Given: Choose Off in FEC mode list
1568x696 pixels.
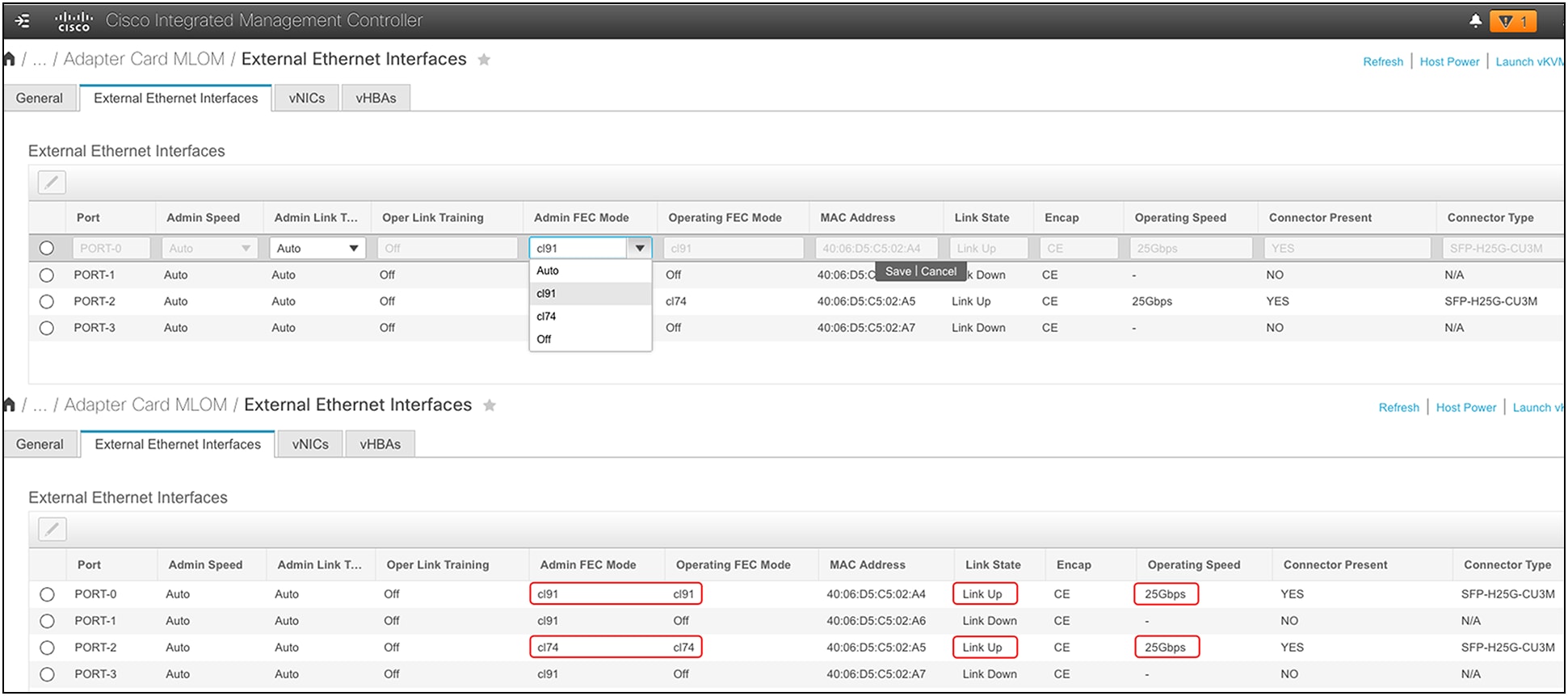Looking at the screenshot, I should [590, 339].
